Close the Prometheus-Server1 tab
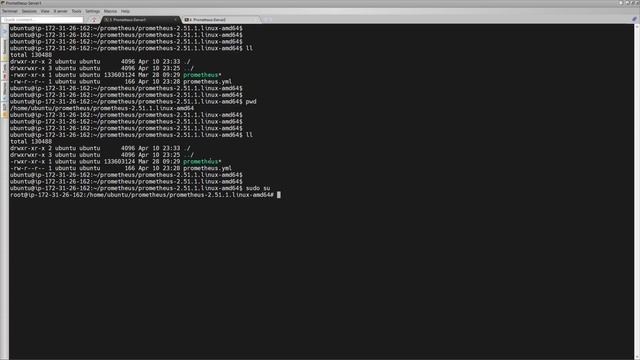This screenshot has width=640, height=360. [176, 20]
